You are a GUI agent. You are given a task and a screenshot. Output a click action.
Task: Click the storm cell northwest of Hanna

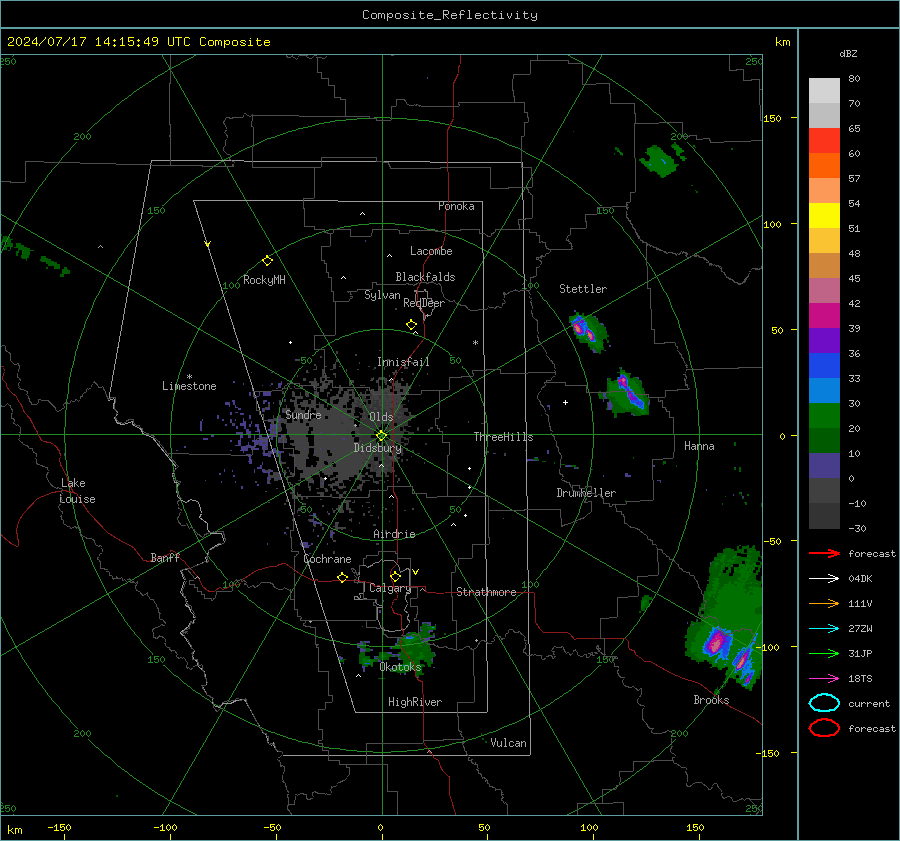(x=627, y=393)
